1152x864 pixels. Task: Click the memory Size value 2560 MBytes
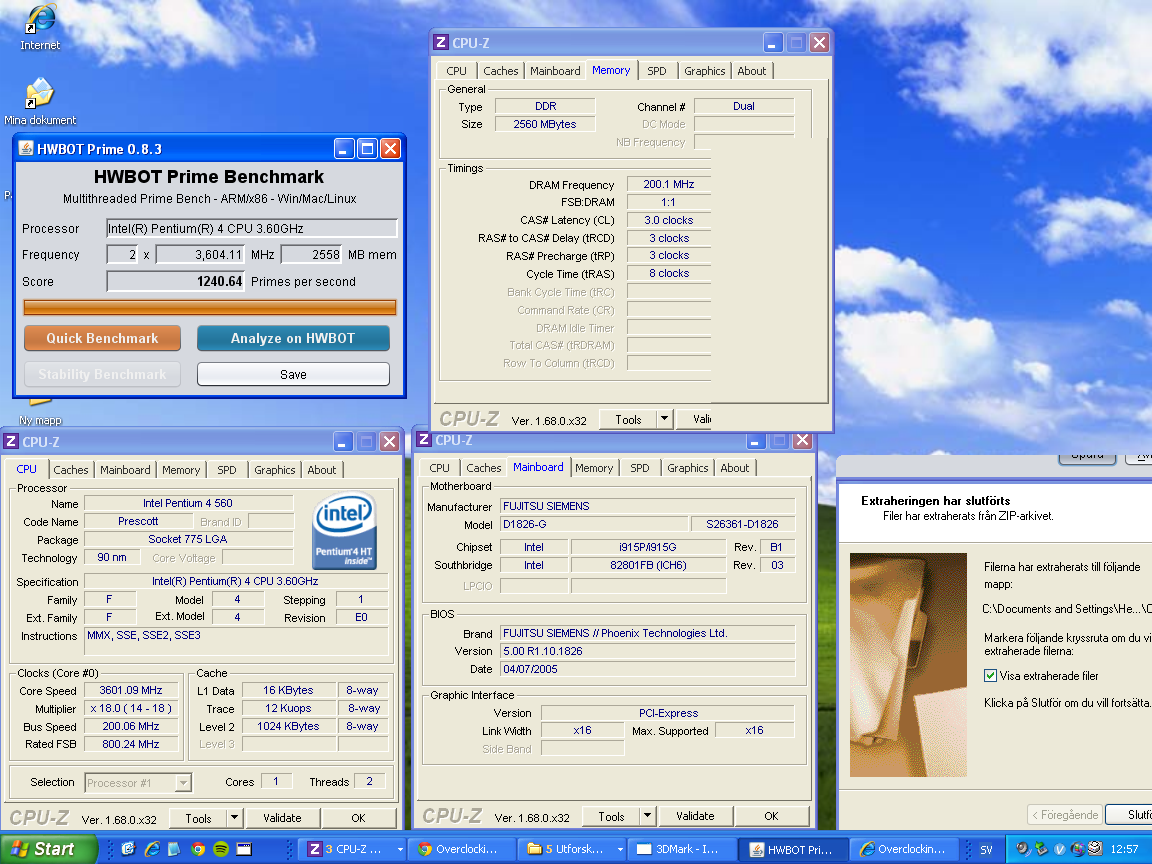pyautogui.click(x=544, y=123)
